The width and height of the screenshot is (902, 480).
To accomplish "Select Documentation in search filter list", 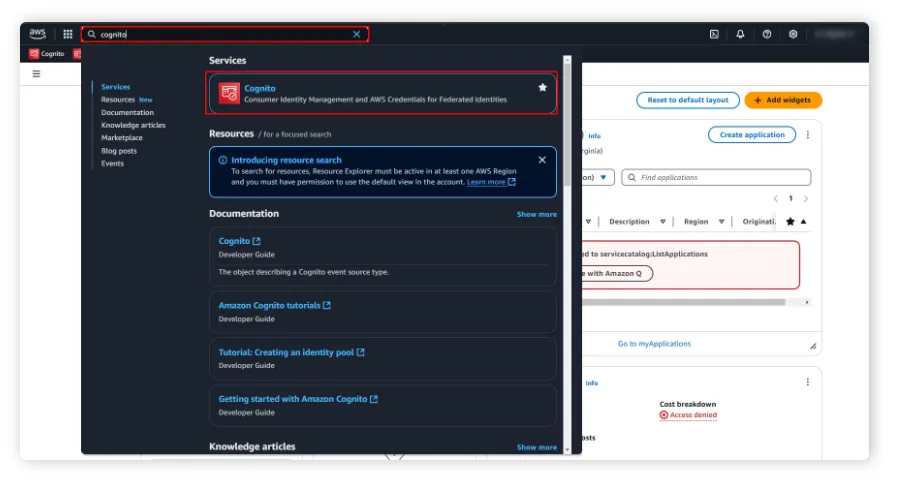I will [127, 112].
